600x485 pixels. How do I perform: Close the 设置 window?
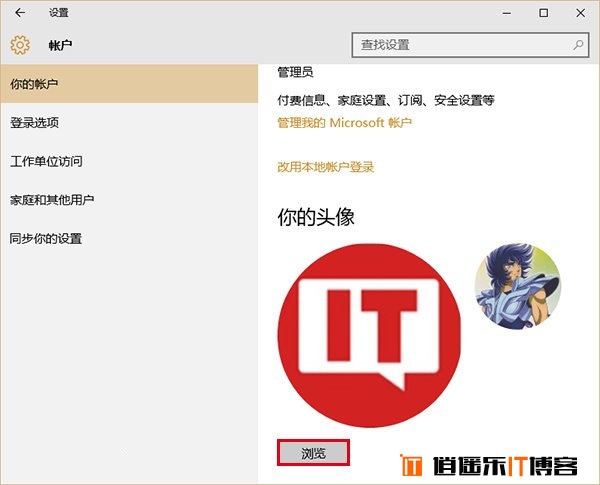(580, 13)
